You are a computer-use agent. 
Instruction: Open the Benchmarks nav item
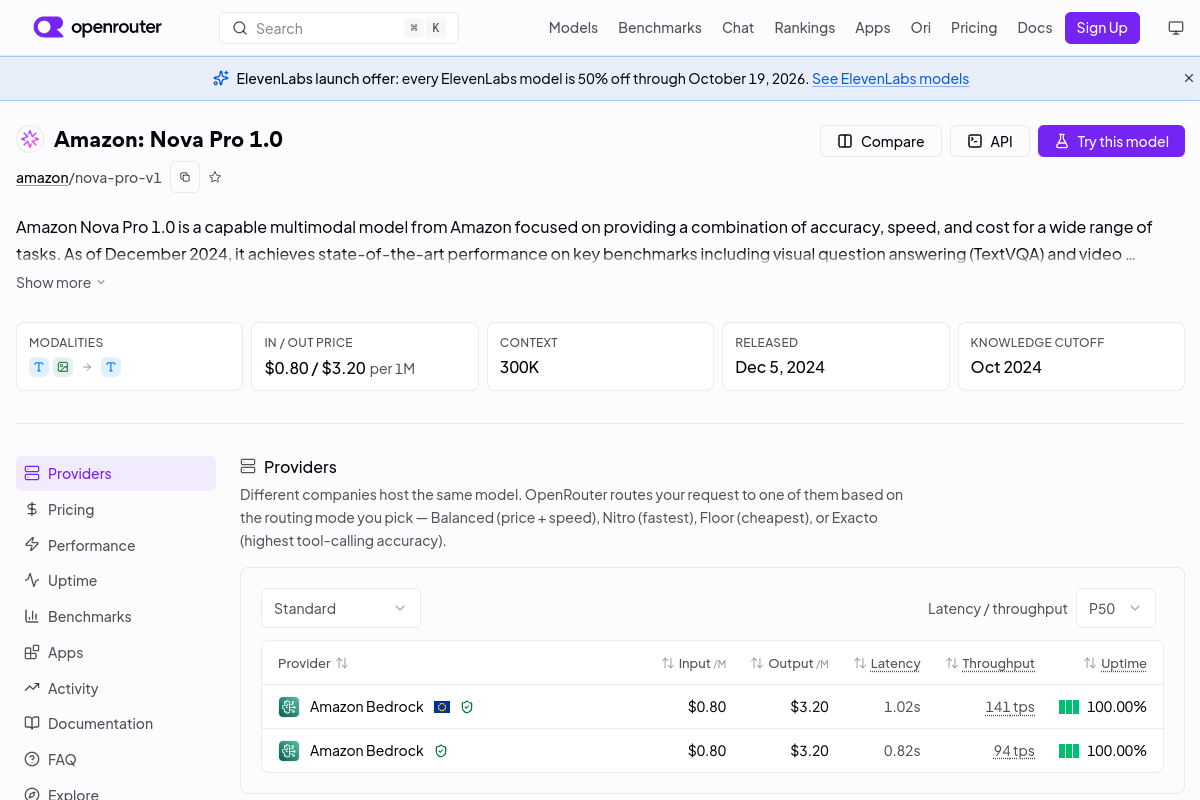click(660, 28)
